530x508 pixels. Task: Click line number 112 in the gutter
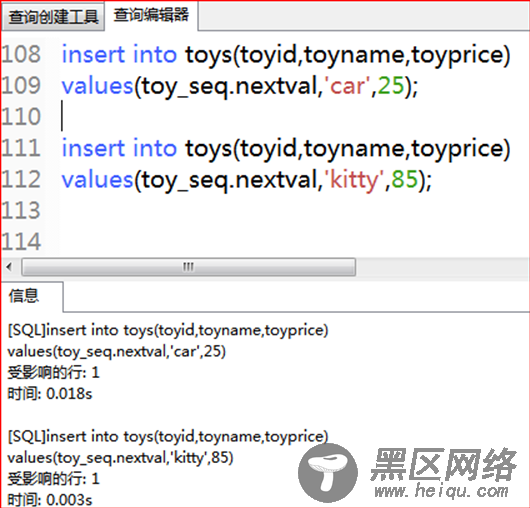(x=21, y=179)
